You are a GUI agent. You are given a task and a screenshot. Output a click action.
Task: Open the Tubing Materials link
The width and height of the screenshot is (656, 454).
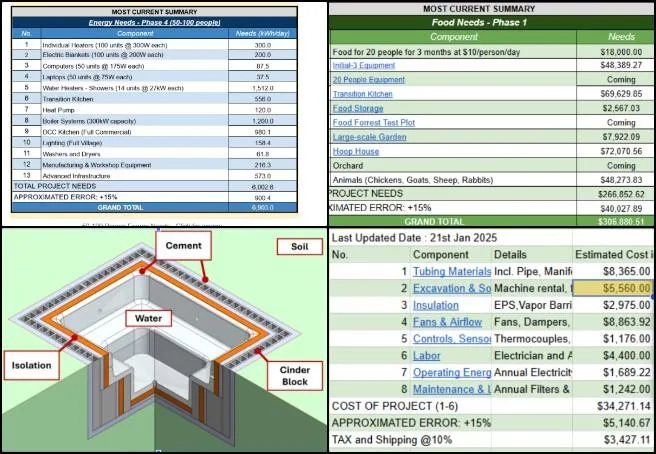(452, 272)
